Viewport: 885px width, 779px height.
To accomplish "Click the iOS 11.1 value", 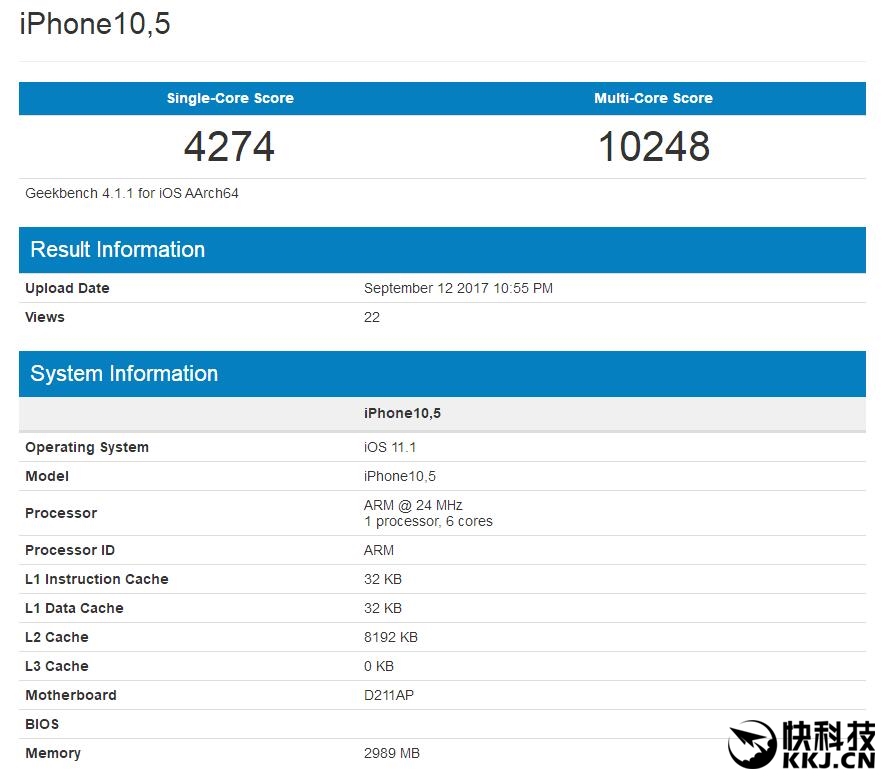I will click(x=390, y=447).
